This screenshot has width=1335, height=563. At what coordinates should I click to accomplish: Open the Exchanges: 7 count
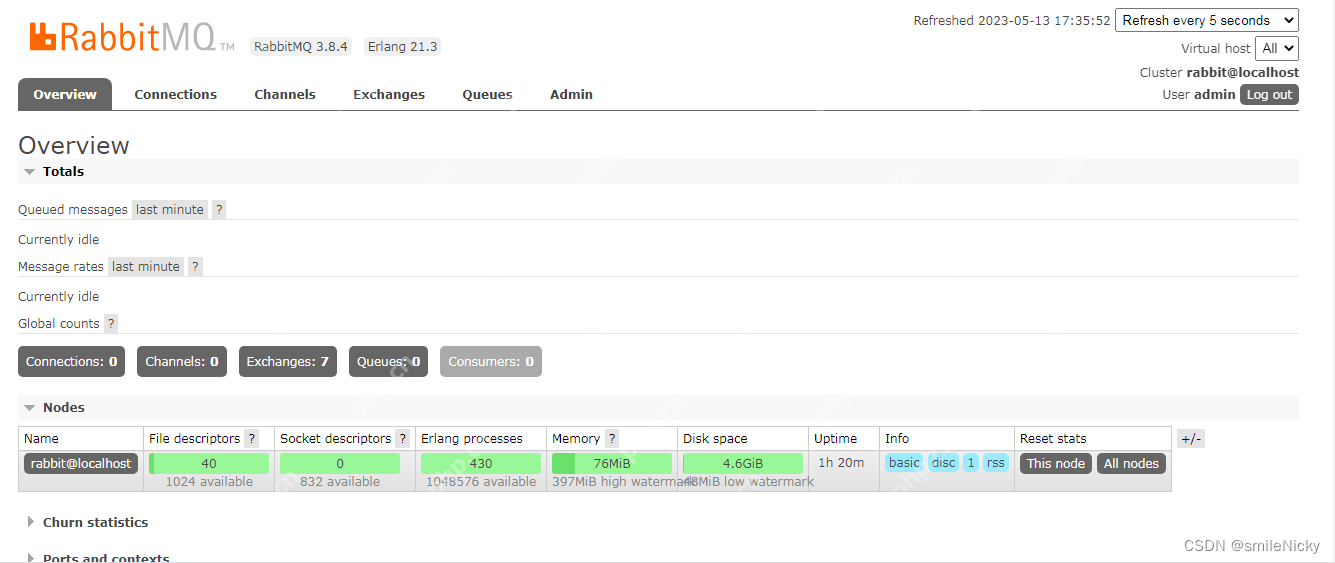click(x=288, y=362)
